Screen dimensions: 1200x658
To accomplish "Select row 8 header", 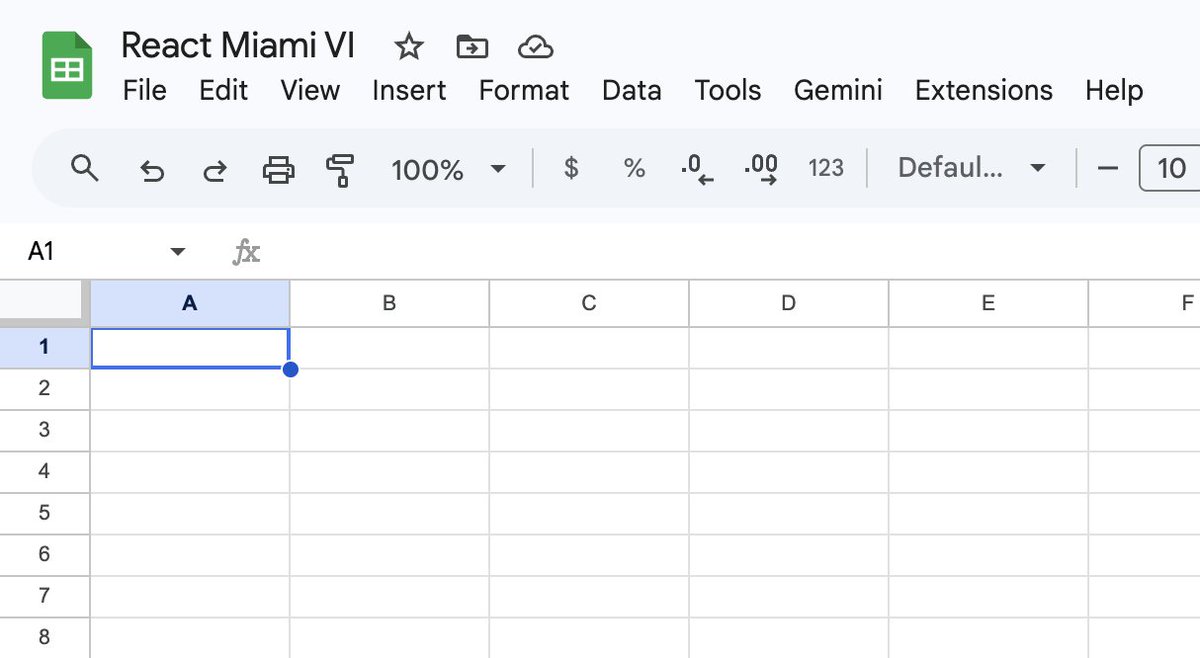I will tap(45, 638).
